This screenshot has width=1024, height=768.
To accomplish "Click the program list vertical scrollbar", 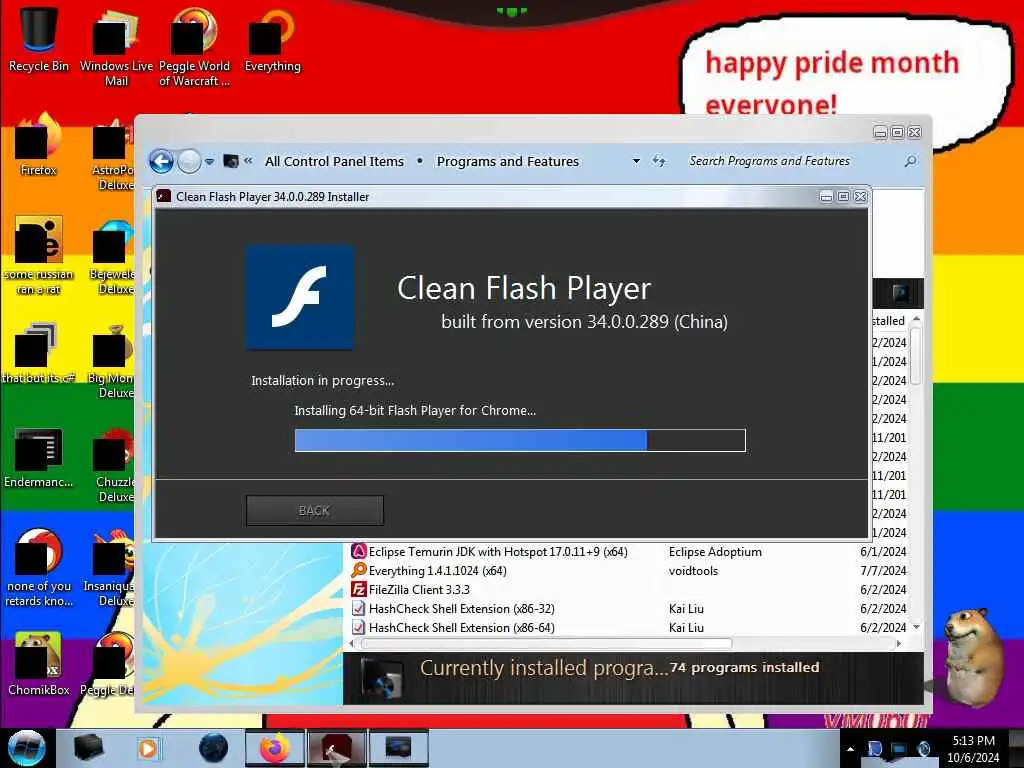I will click(916, 356).
